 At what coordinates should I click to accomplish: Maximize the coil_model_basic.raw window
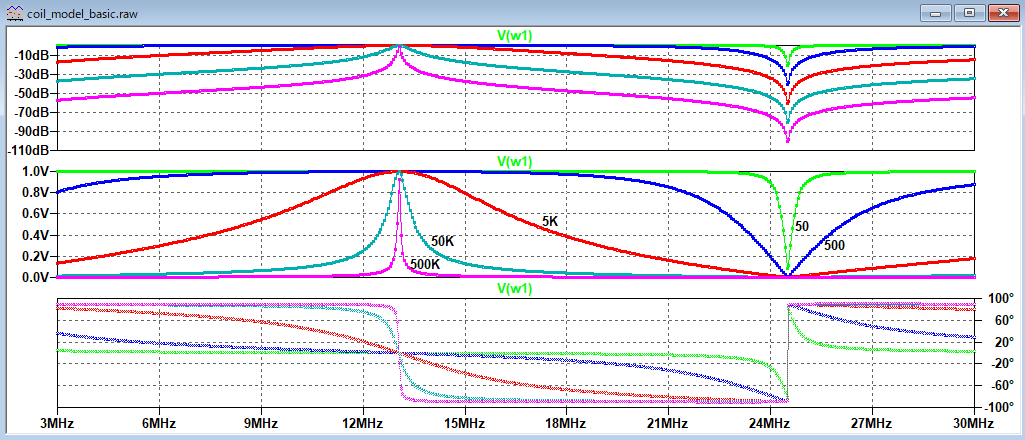click(x=969, y=12)
